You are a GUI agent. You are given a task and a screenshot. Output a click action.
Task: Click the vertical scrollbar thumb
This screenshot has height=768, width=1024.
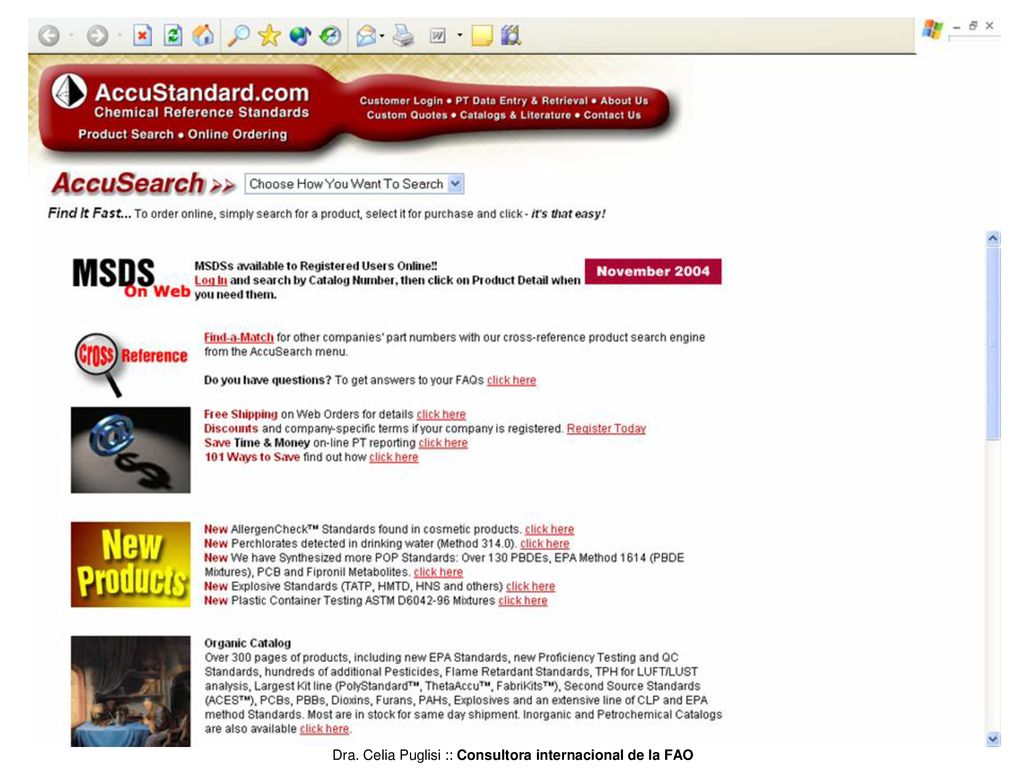pyautogui.click(x=993, y=344)
